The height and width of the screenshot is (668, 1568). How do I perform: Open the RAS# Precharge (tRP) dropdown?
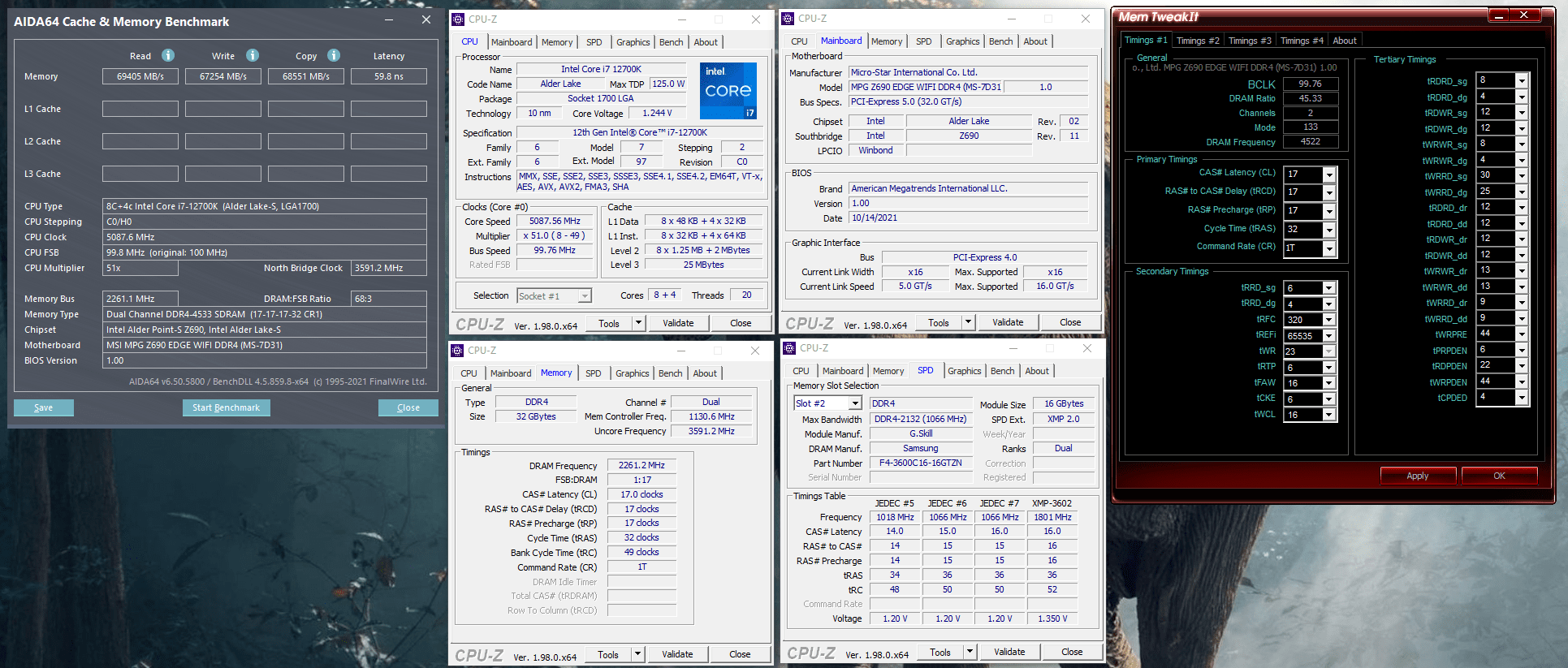(x=1329, y=211)
